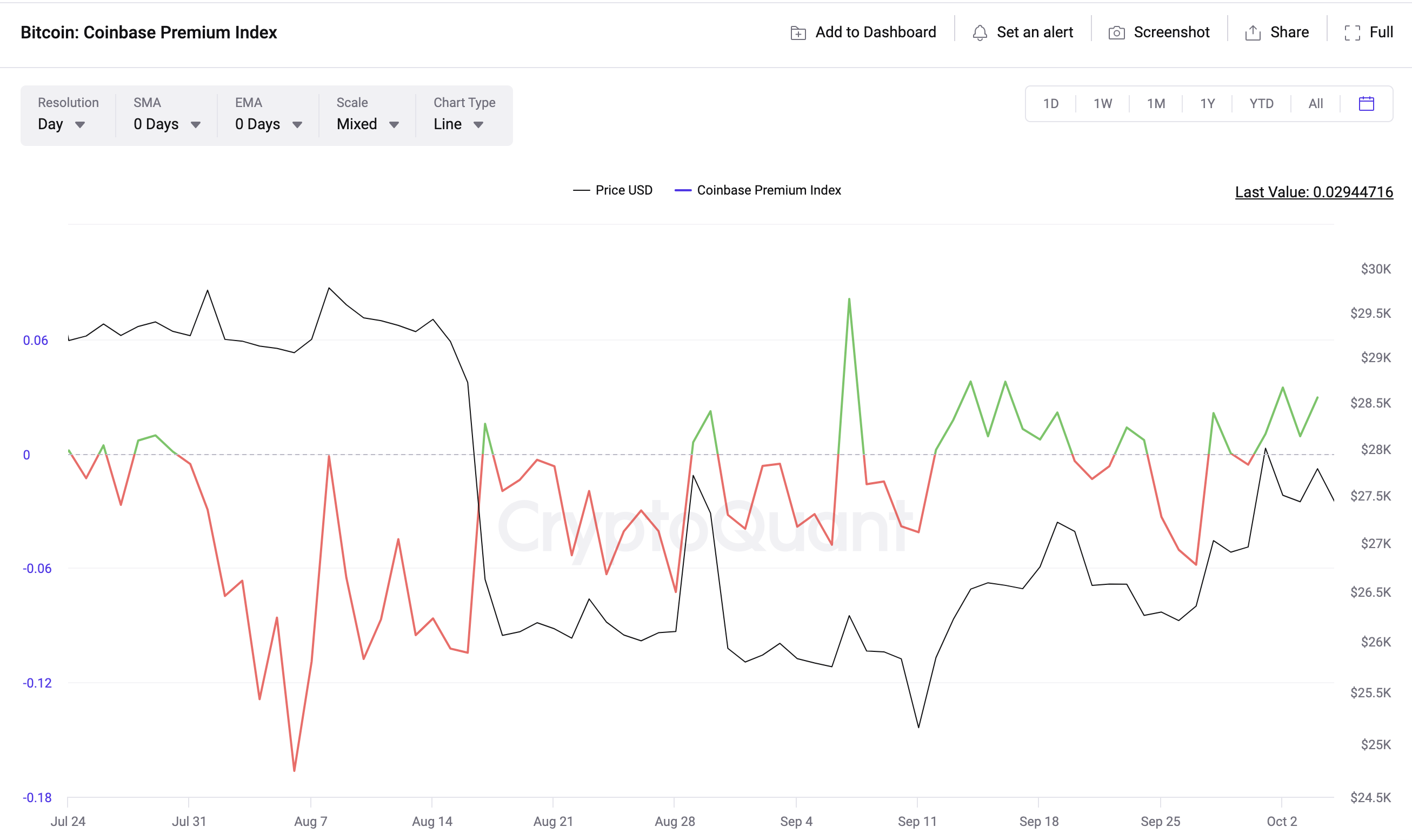Screen dimensions: 1412x840
Task: Click the Full screen expand icon
Action: pos(1352,33)
